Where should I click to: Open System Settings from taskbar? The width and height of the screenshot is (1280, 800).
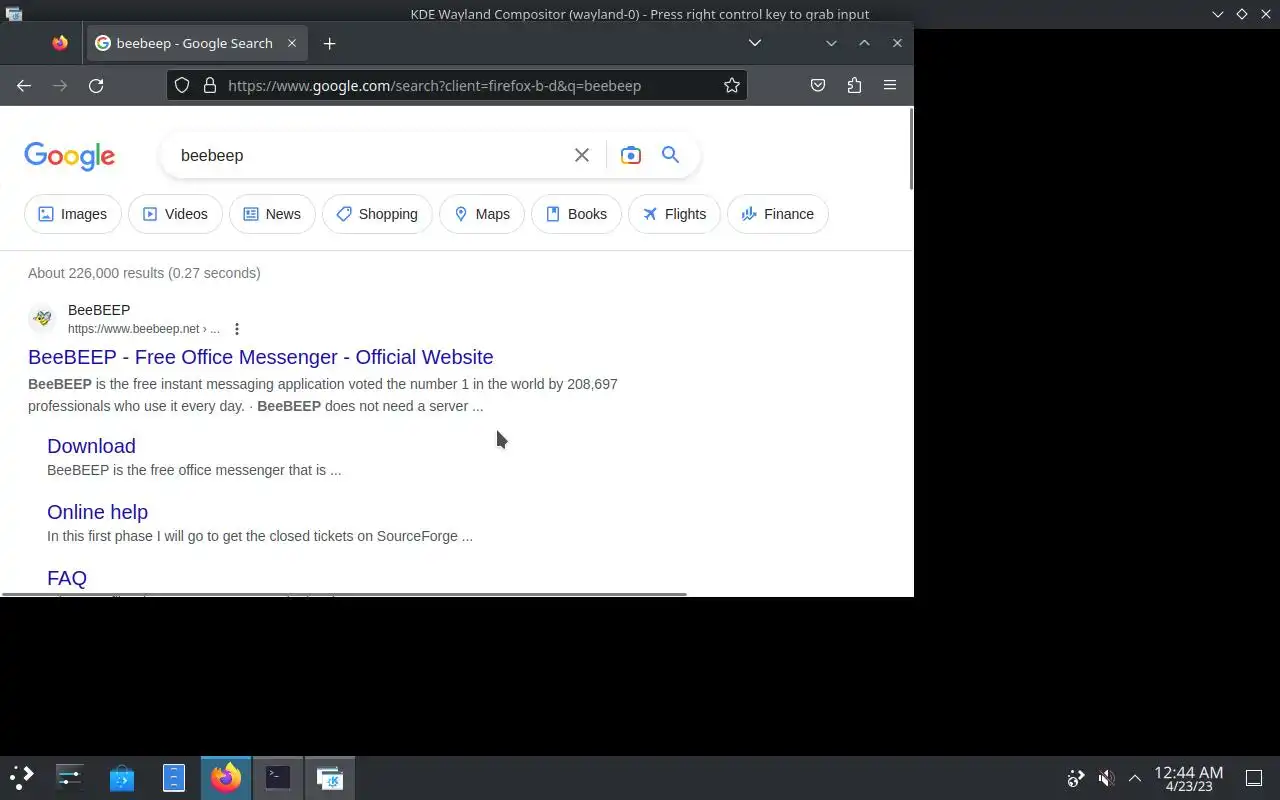(70, 777)
